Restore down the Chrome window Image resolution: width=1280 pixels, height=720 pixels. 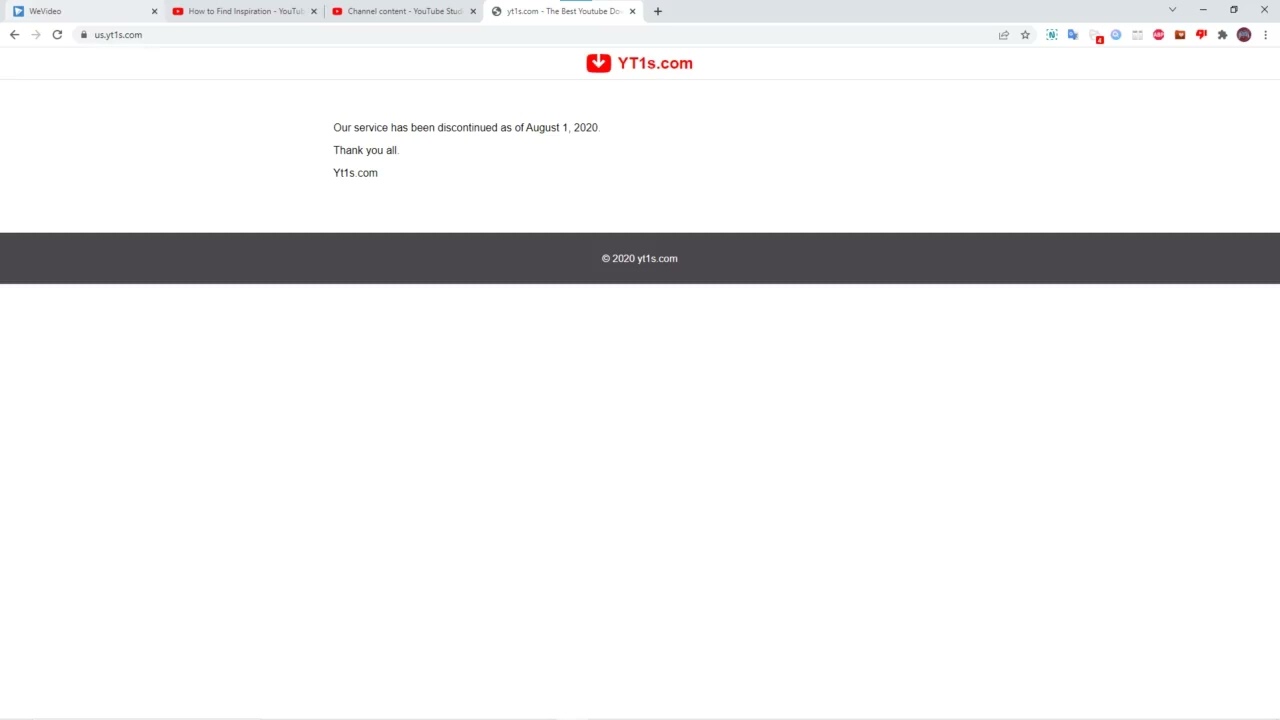pos(1234,10)
